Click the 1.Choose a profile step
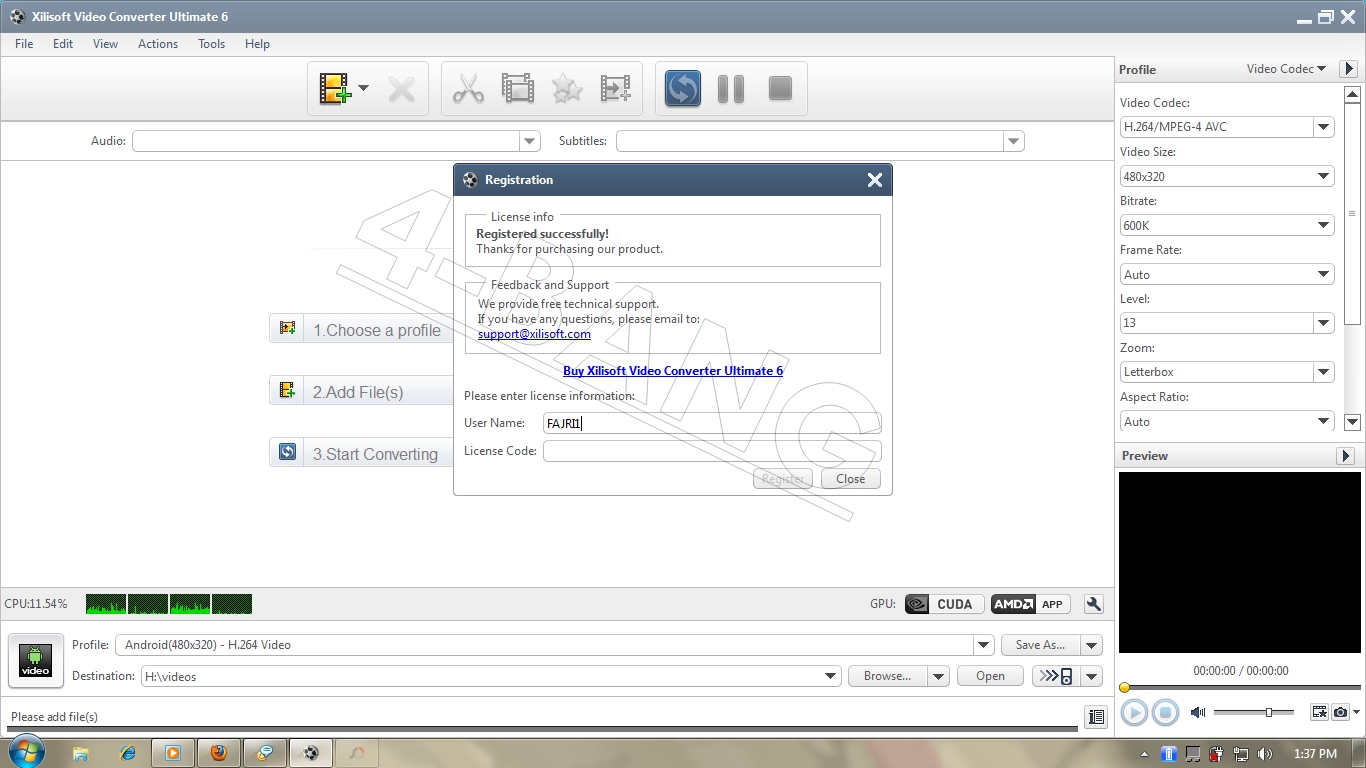1366x768 pixels. [361, 329]
